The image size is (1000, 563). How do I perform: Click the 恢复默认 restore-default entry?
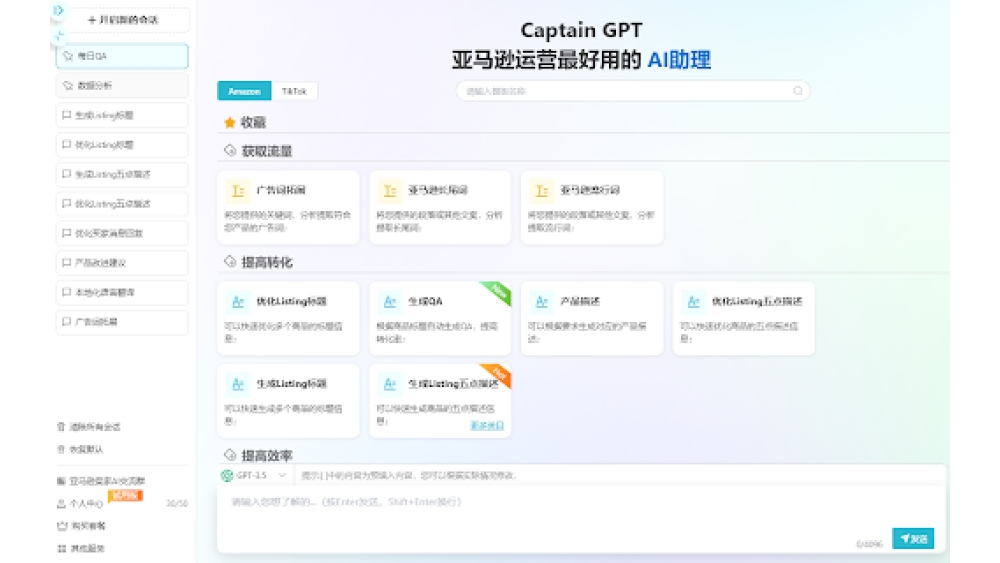(80, 450)
